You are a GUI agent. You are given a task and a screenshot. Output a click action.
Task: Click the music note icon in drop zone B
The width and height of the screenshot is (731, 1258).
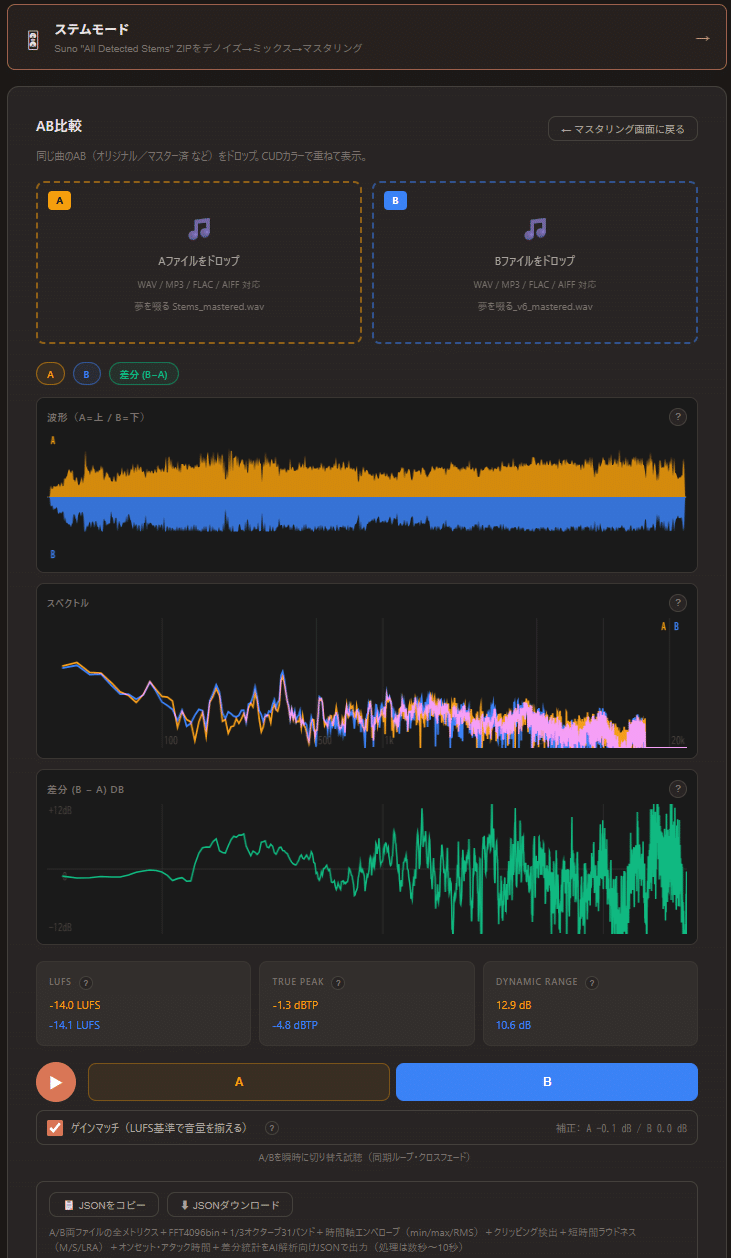[x=535, y=229]
